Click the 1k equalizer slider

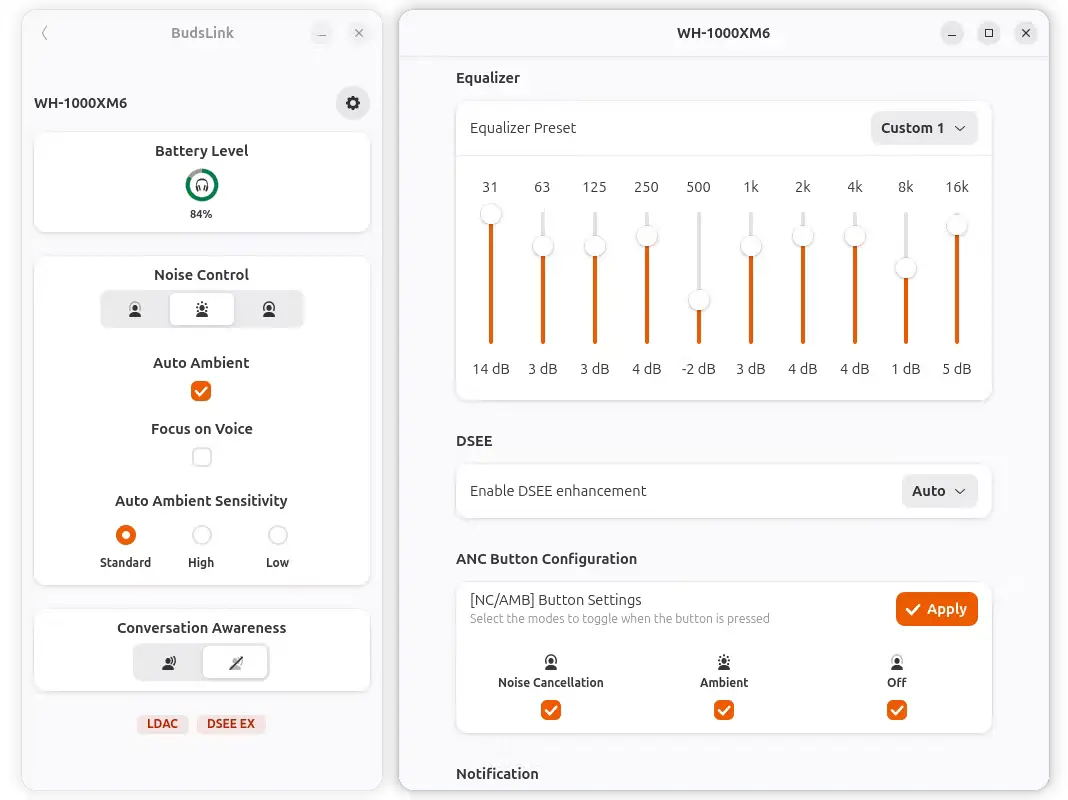(751, 278)
